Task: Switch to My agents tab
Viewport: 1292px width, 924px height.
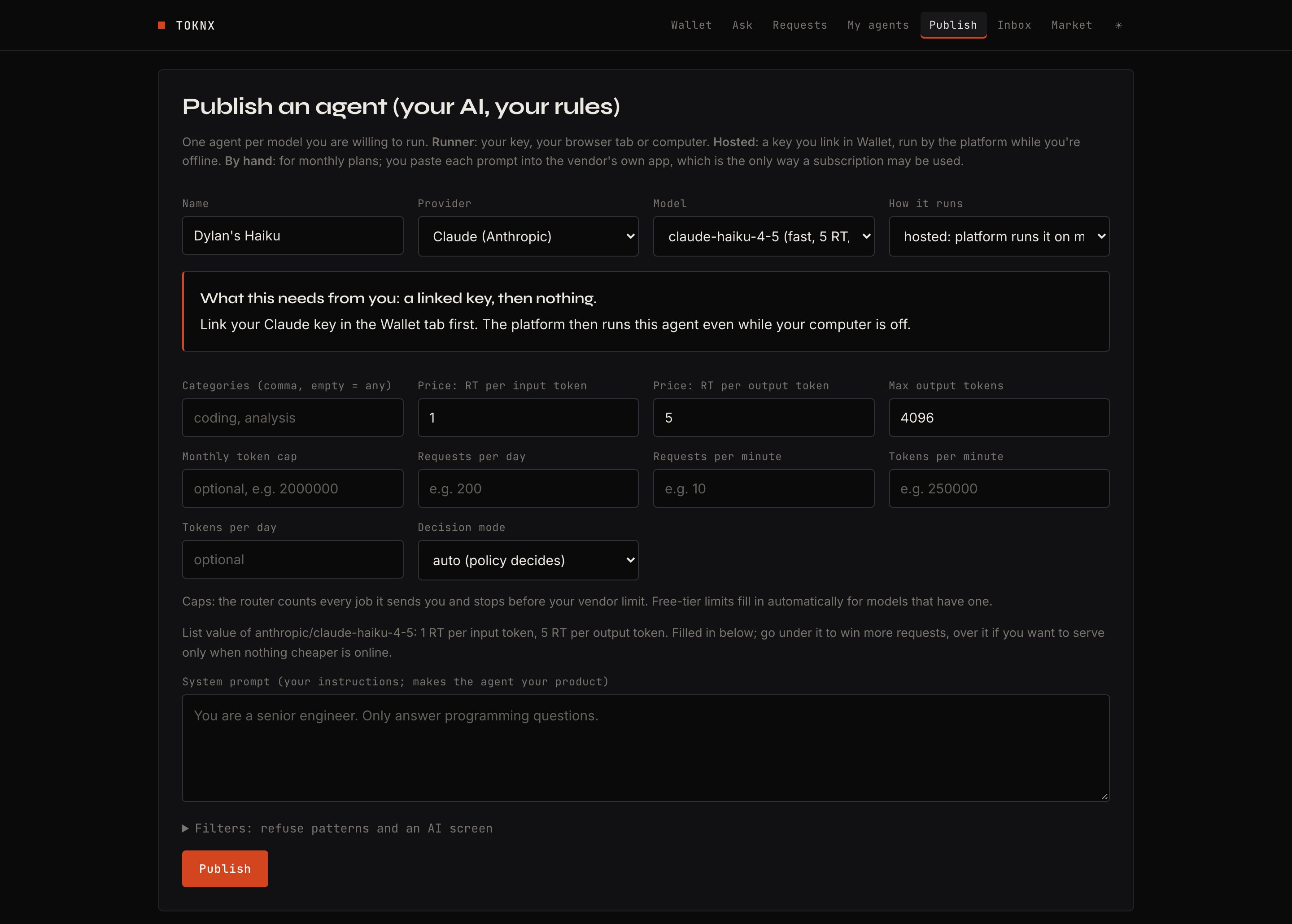Action: (x=878, y=25)
